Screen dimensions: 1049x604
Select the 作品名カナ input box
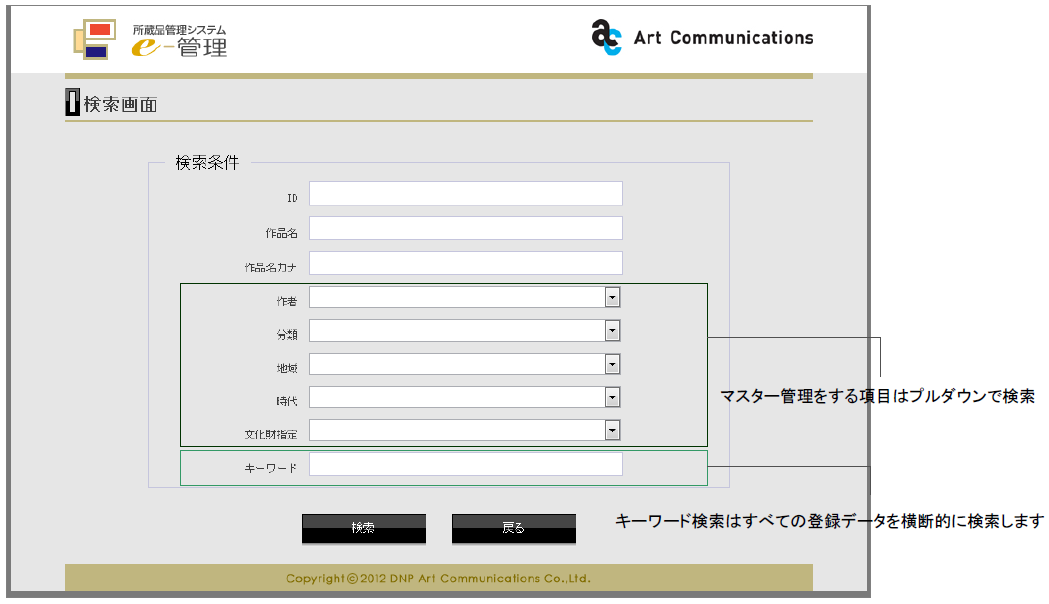465,263
